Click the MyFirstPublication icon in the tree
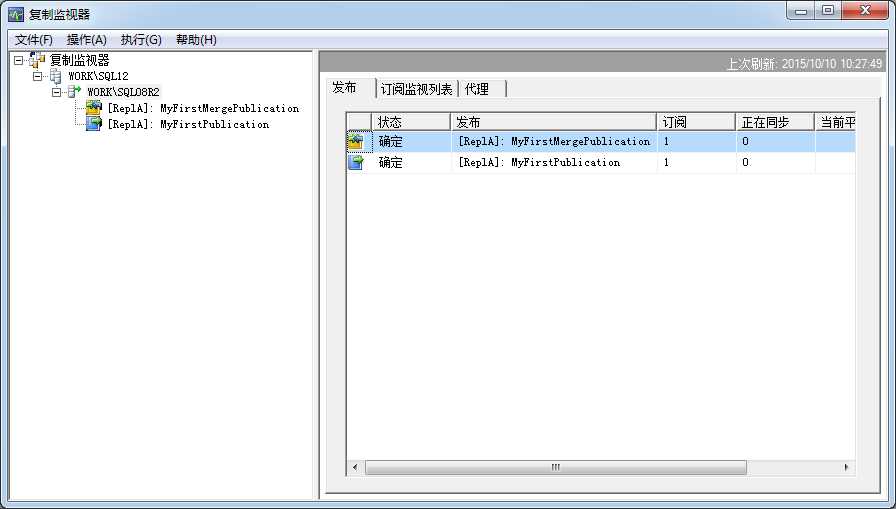Image resolution: width=896 pixels, height=509 pixels. 94,123
